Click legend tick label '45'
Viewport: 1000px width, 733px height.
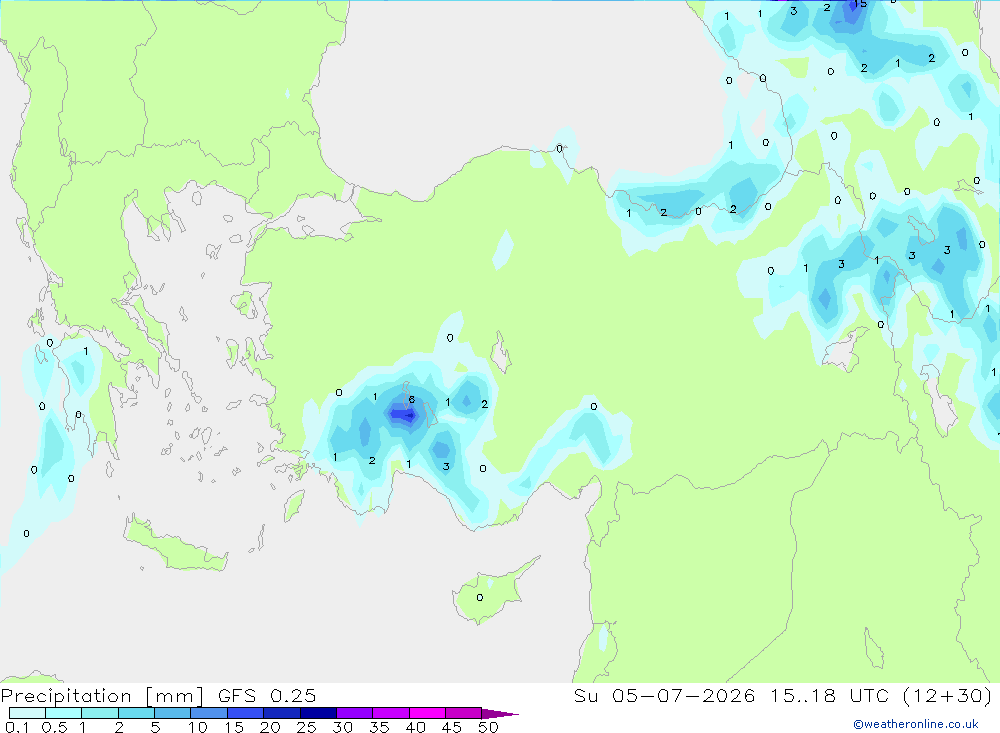point(452,727)
